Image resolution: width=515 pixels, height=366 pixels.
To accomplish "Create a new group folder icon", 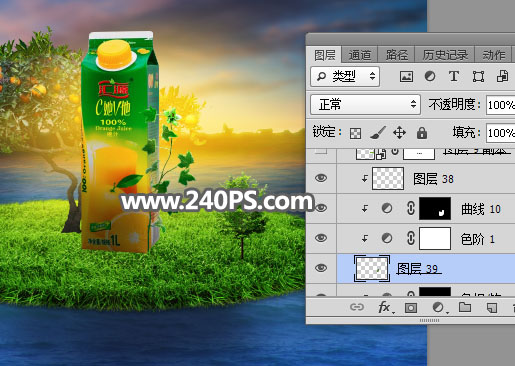I will pyautogui.click(x=465, y=307).
